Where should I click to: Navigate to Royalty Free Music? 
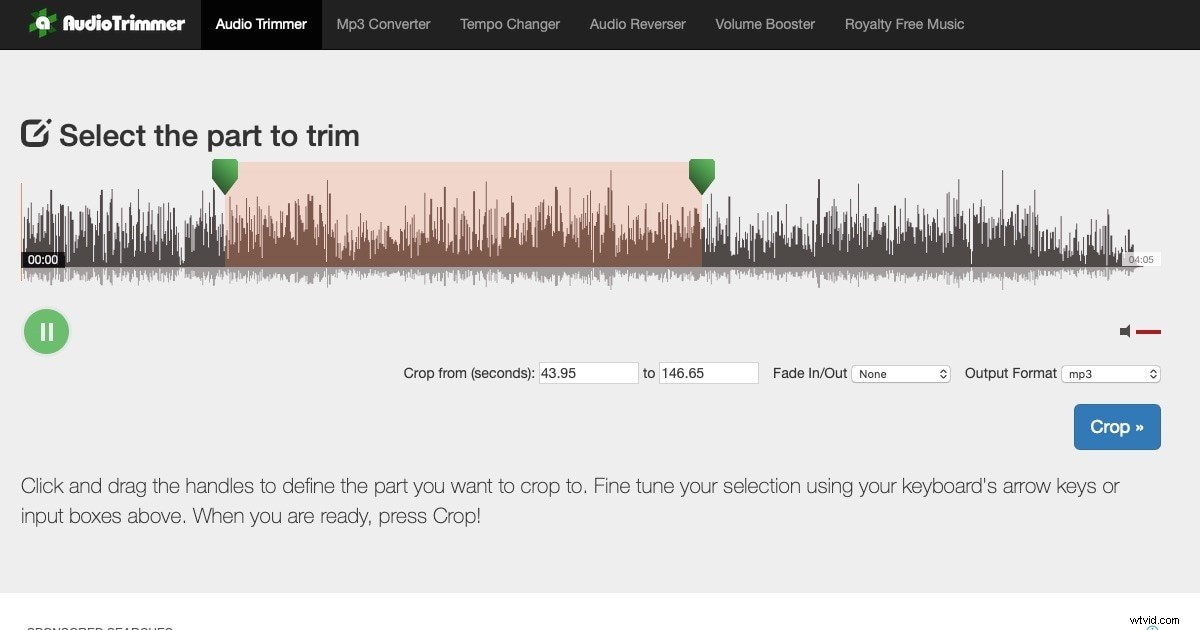(904, 24)
